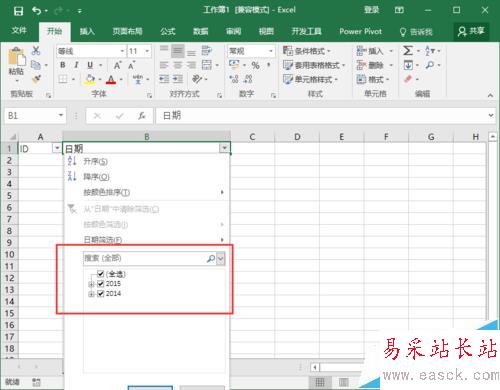The height and width of the screenshot is (390, 500).
Task: Open number format dropdown
Action: coord(271,51)
